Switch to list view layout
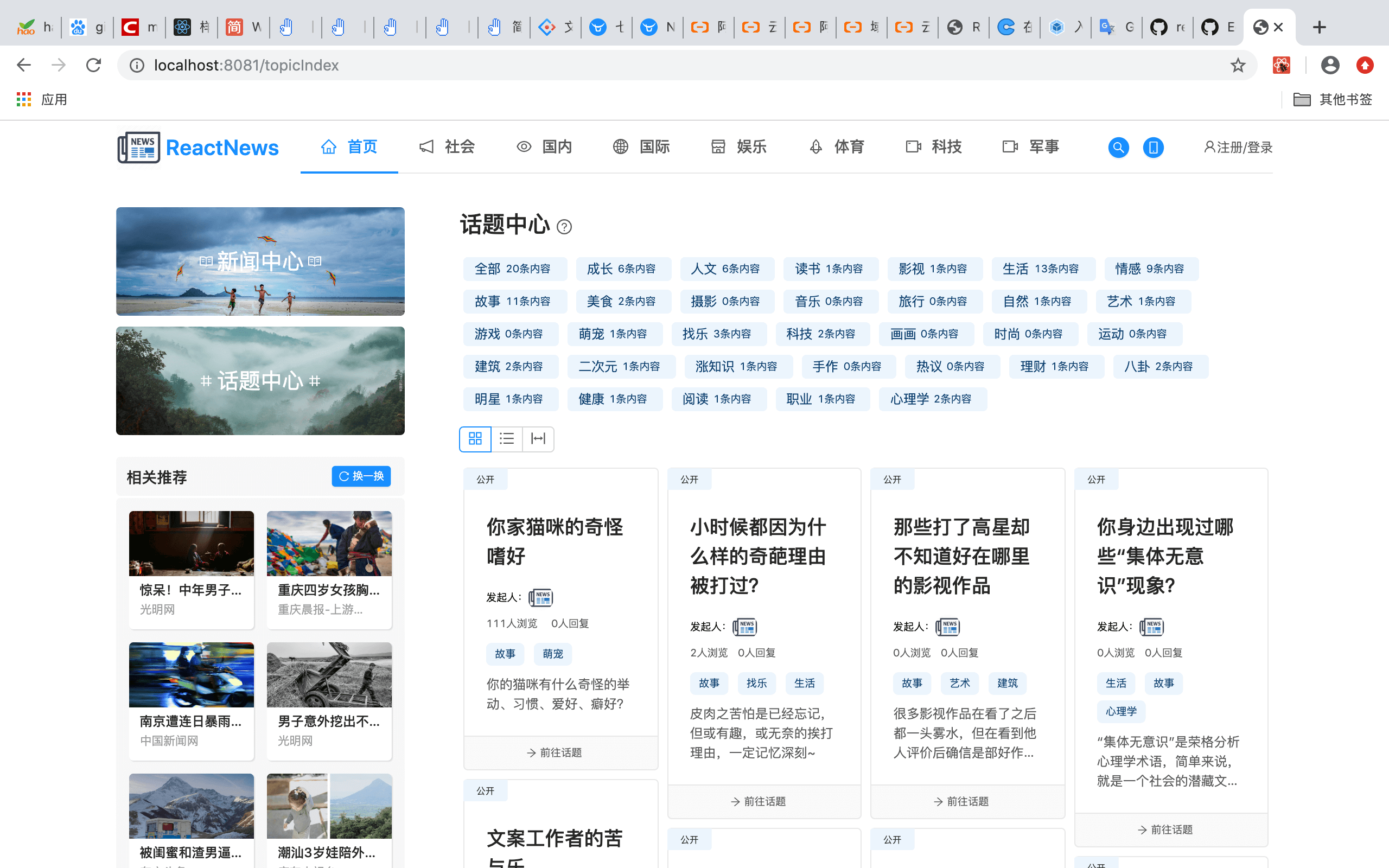This screenshot has width=1389, height=868. pyautogui.click(x=506, y=439)
